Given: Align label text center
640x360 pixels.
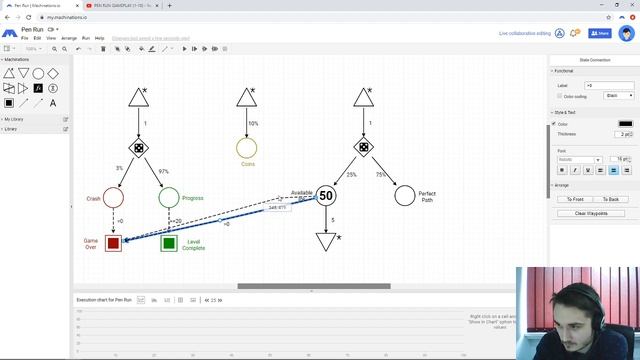Looking at the screenshot, I should (613, 170).
